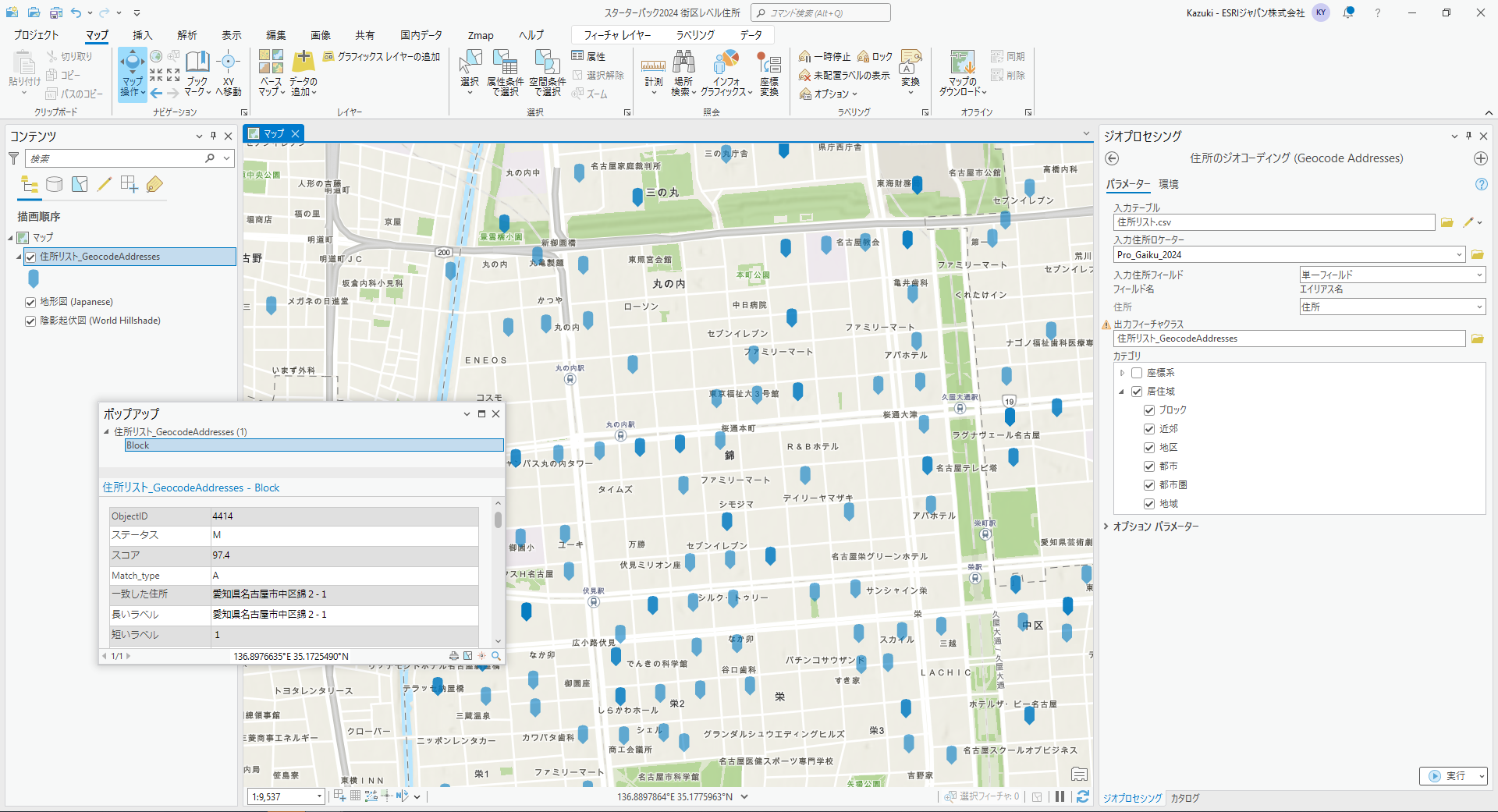The height and width of the screenshot is (812, 1498).
Task: Open 住所 alias name dropdown
Action: coord(1479,307)
